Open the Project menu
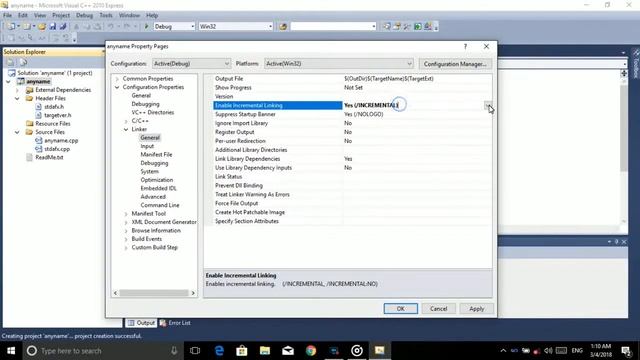 click(61, 16)
